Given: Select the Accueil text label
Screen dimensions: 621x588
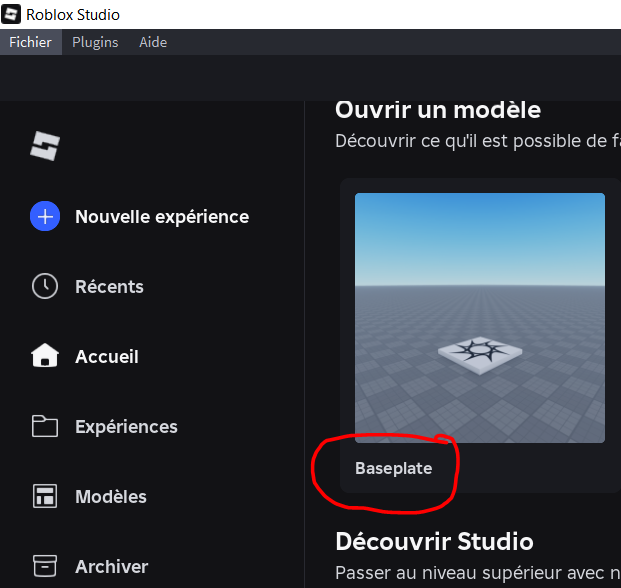Looking at the screenshot, I should click(106, 356).
